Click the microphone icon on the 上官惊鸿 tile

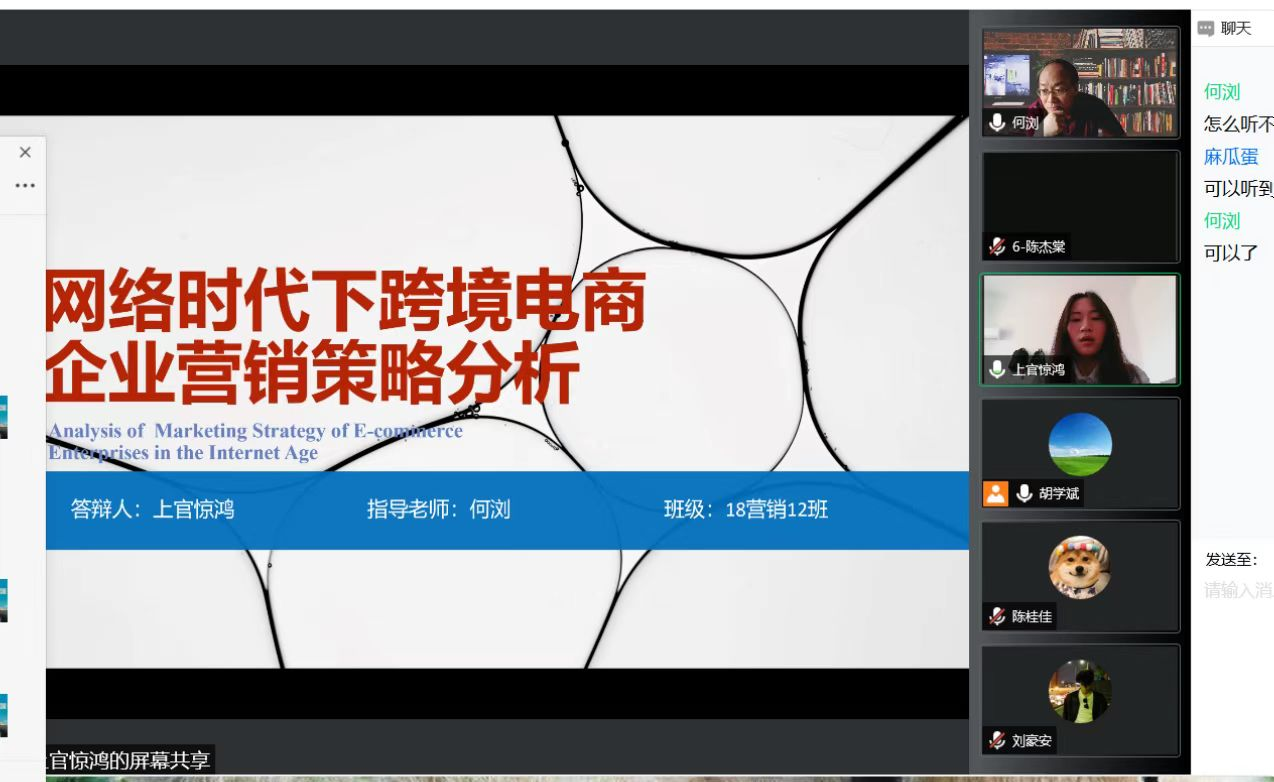[997, 369]
